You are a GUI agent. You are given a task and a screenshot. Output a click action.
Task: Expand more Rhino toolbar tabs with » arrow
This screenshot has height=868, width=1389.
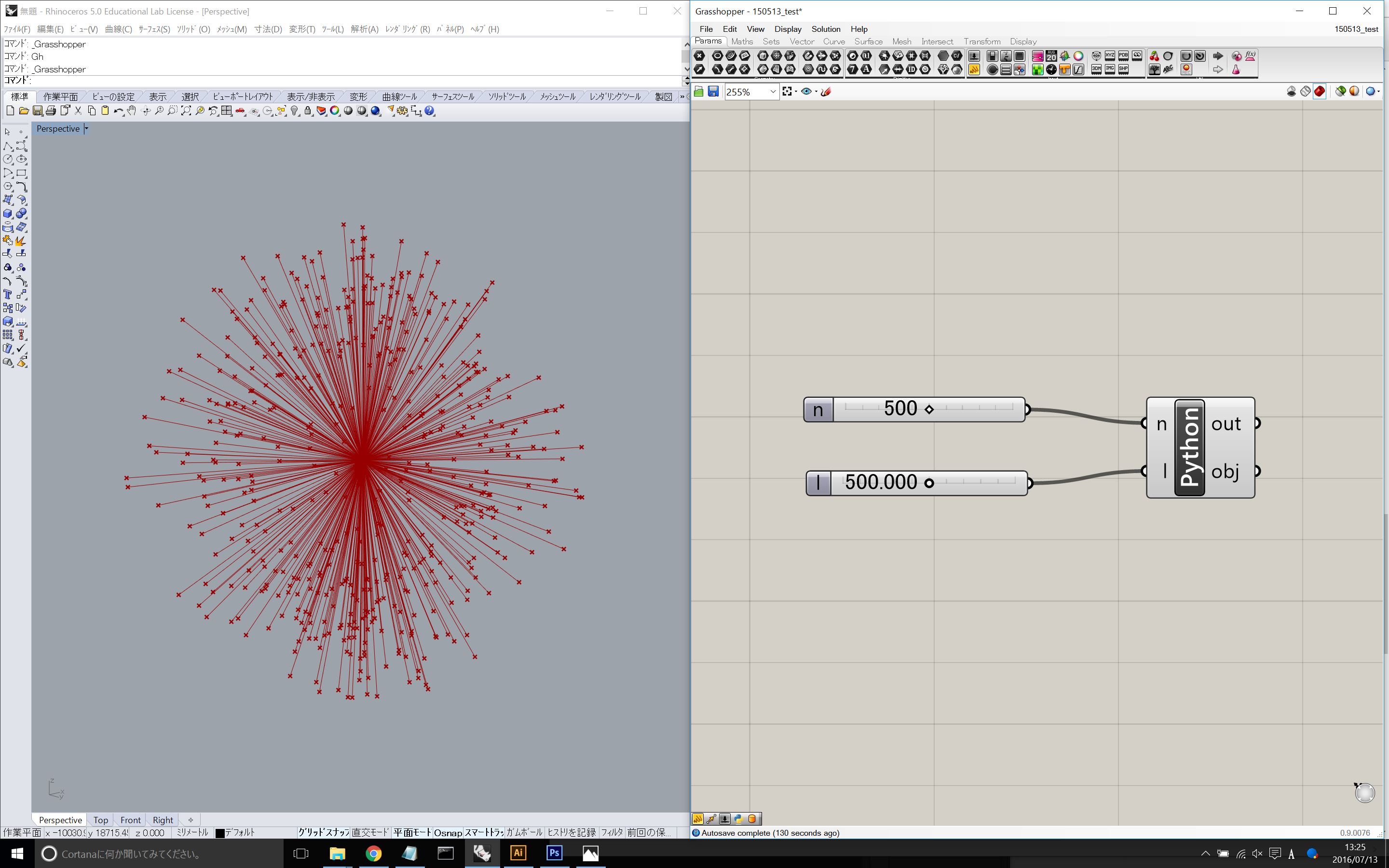point(682,96)
